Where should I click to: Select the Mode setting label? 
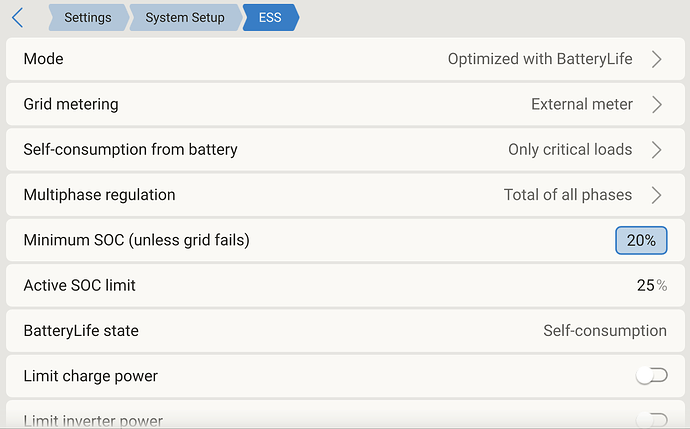[x=43, y=59]
